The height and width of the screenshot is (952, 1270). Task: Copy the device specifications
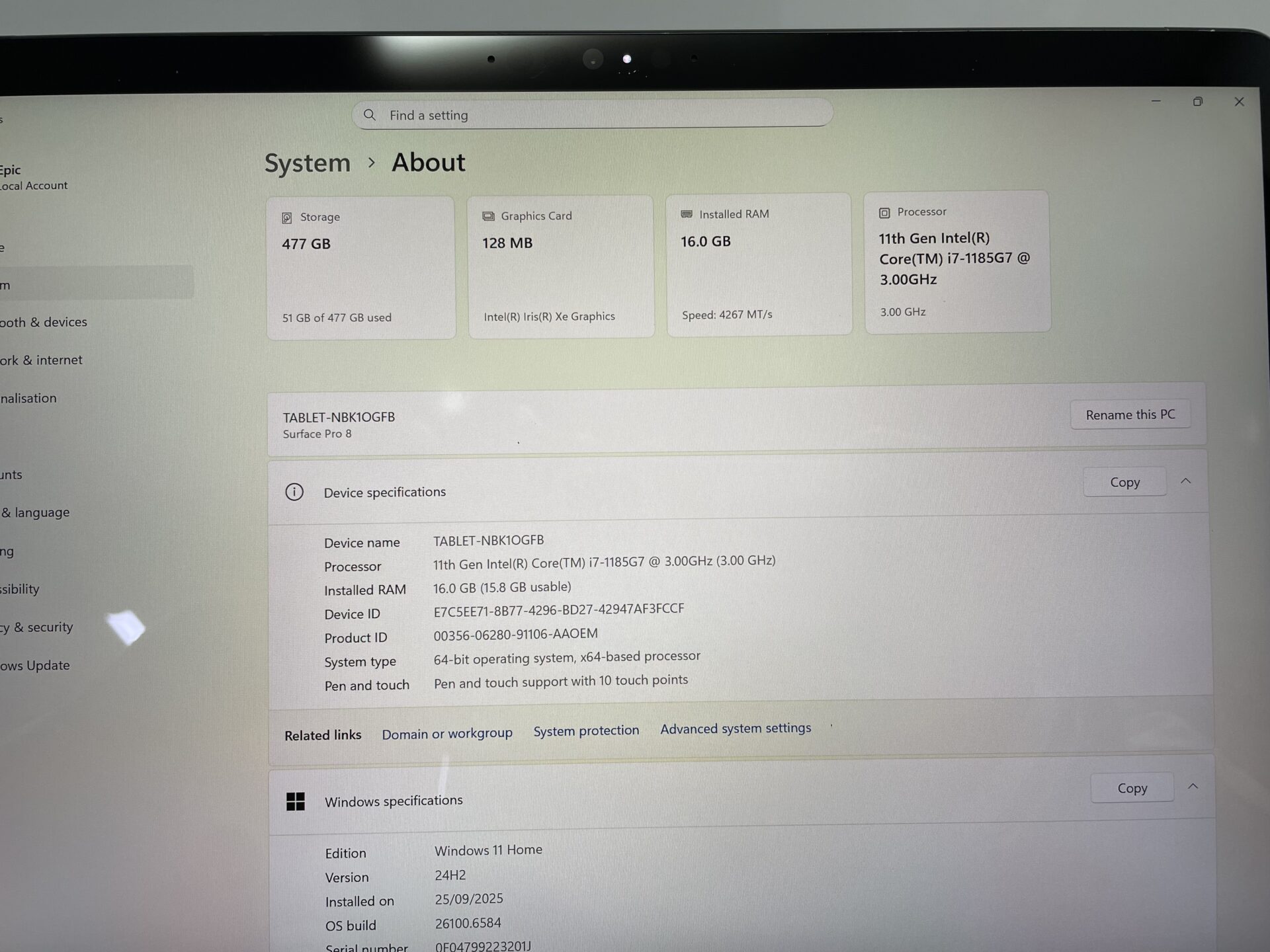[x=1124, y=483]
